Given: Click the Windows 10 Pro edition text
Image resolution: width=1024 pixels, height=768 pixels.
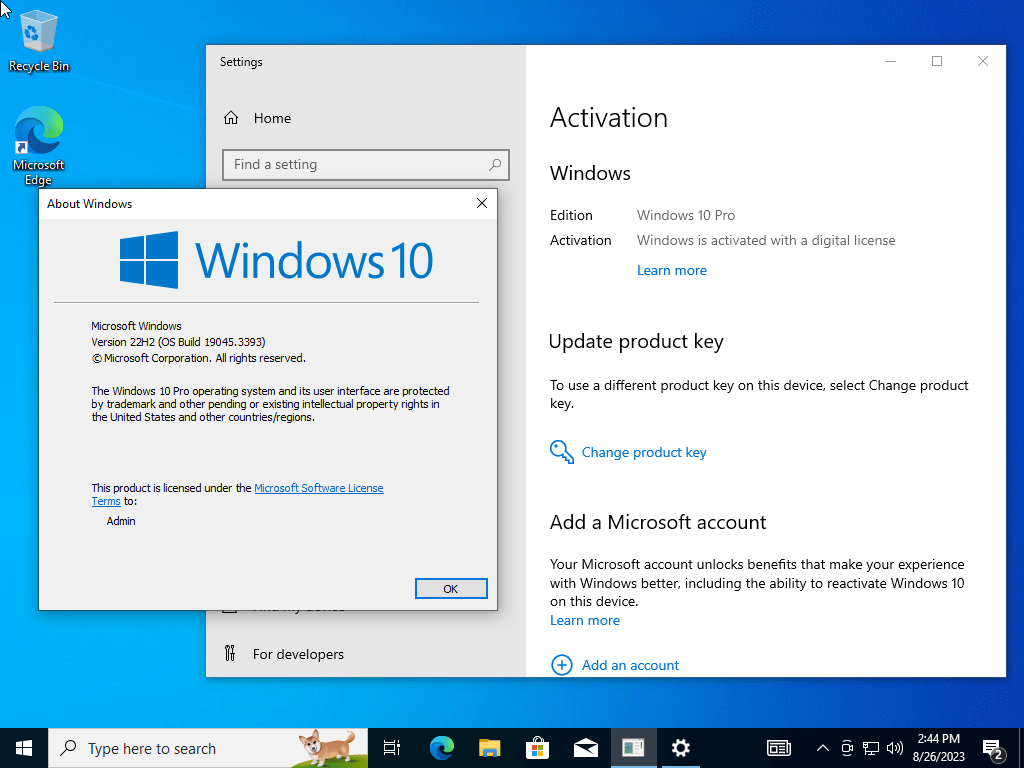Looking at the screenshot, I should (686, 215).
